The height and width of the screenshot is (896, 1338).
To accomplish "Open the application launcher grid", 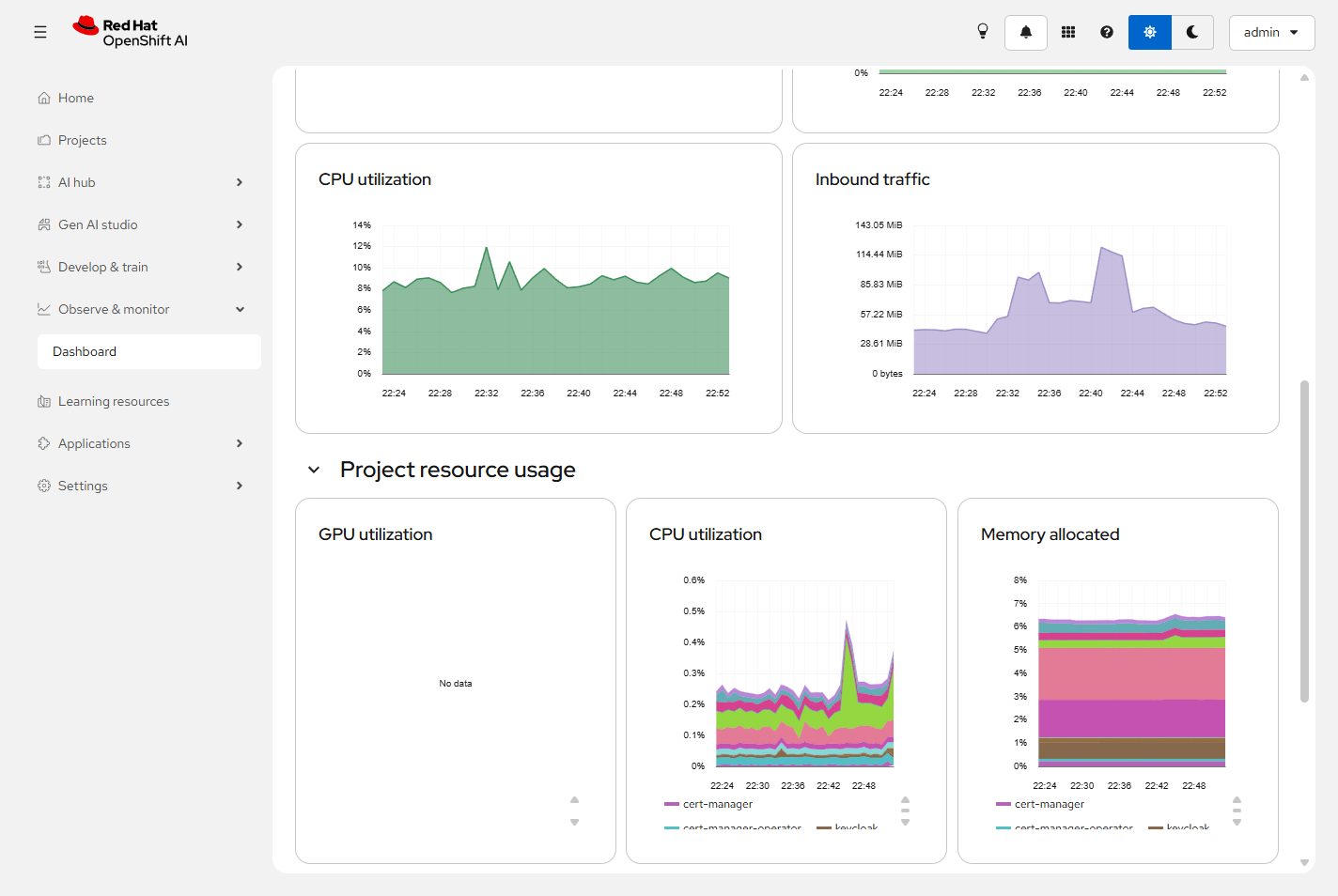I will tap(1068, 32).
